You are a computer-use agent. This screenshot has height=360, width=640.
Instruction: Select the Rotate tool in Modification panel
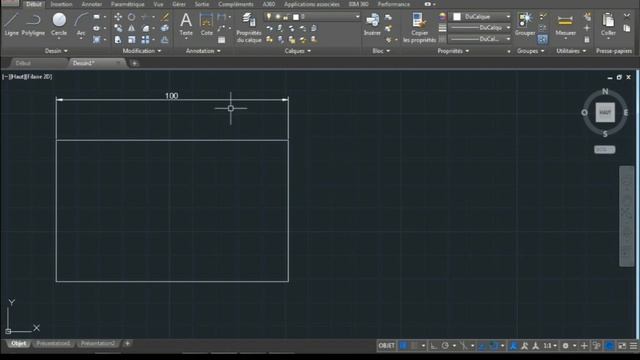131,17
